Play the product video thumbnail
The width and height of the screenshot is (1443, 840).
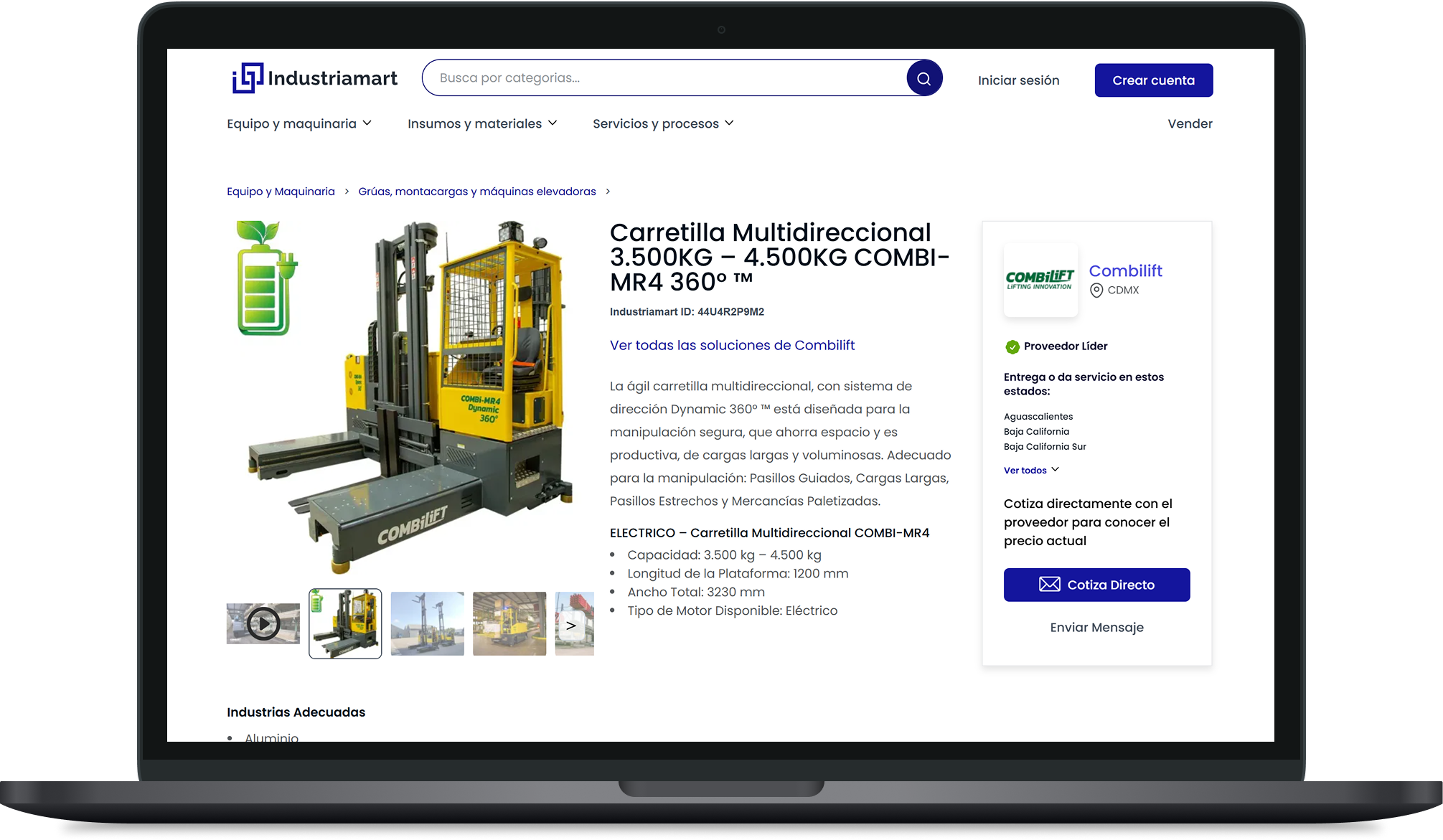263,623
